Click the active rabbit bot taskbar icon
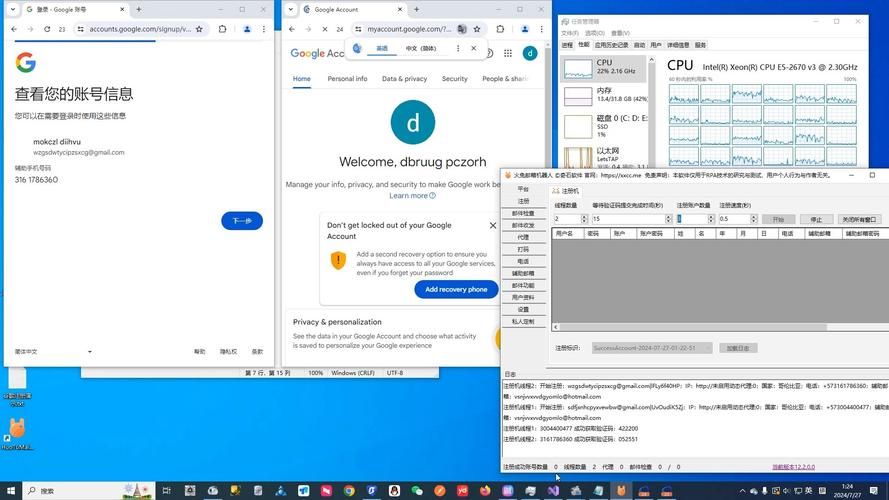 [x=621, y=490]
